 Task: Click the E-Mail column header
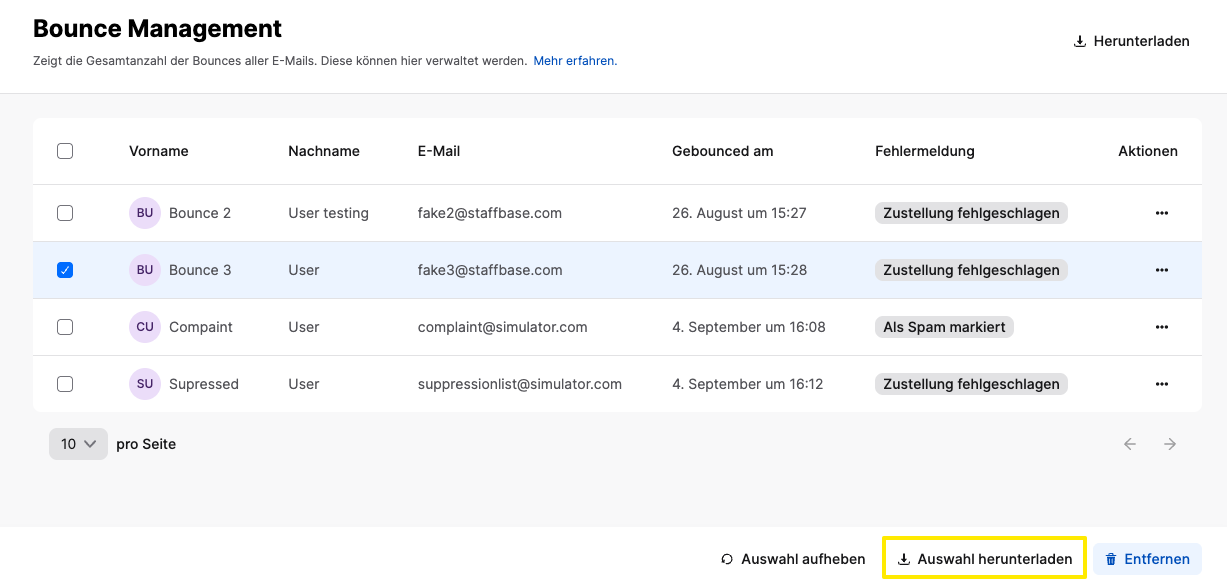click(x=439, y=151)
